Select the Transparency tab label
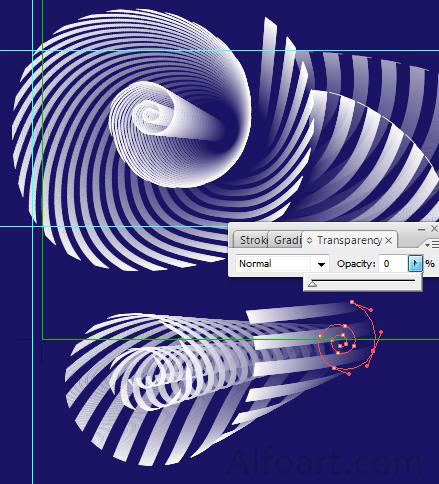 [349, 240]
